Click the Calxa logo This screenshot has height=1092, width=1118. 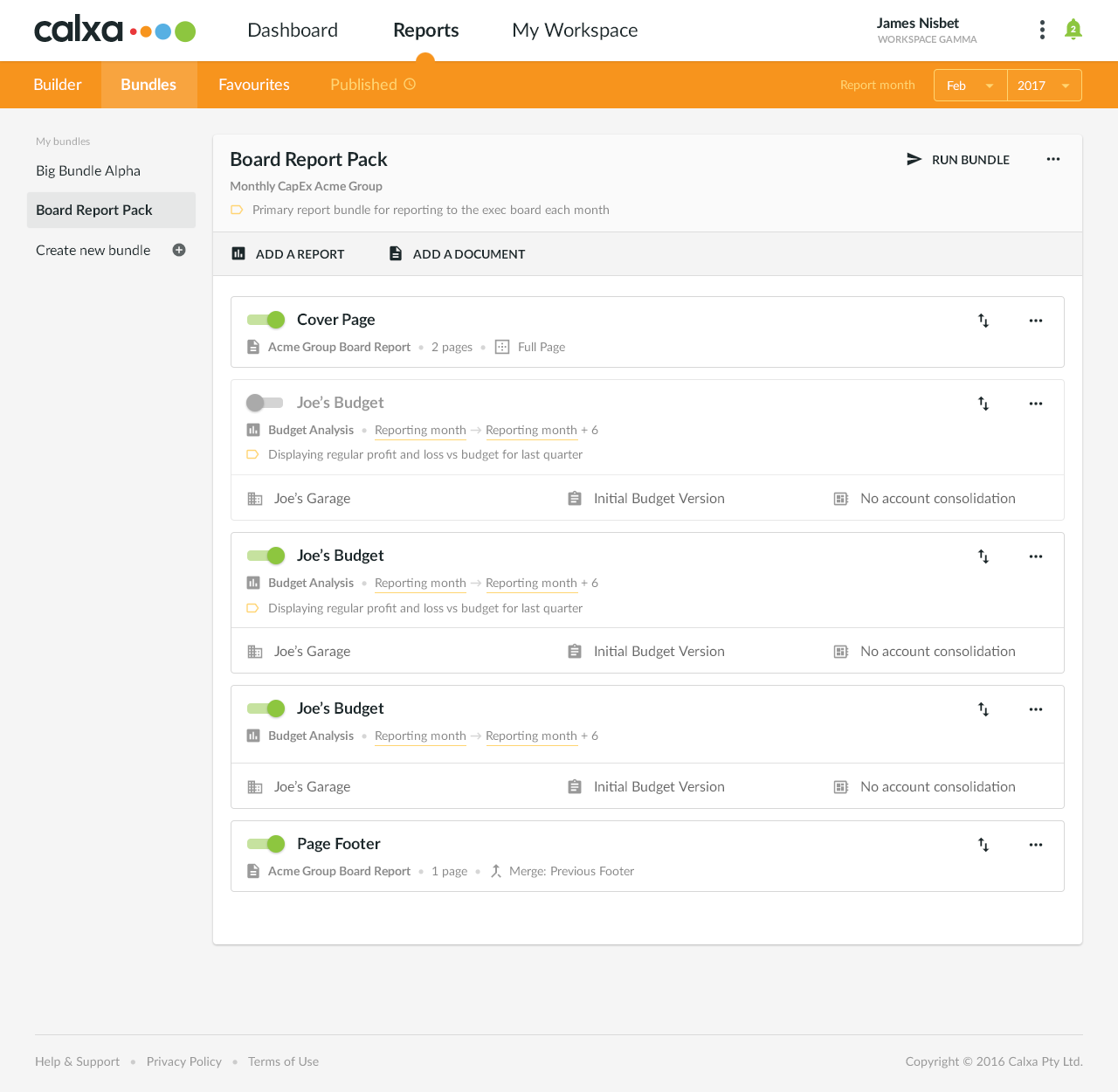[x=114, y=31]
